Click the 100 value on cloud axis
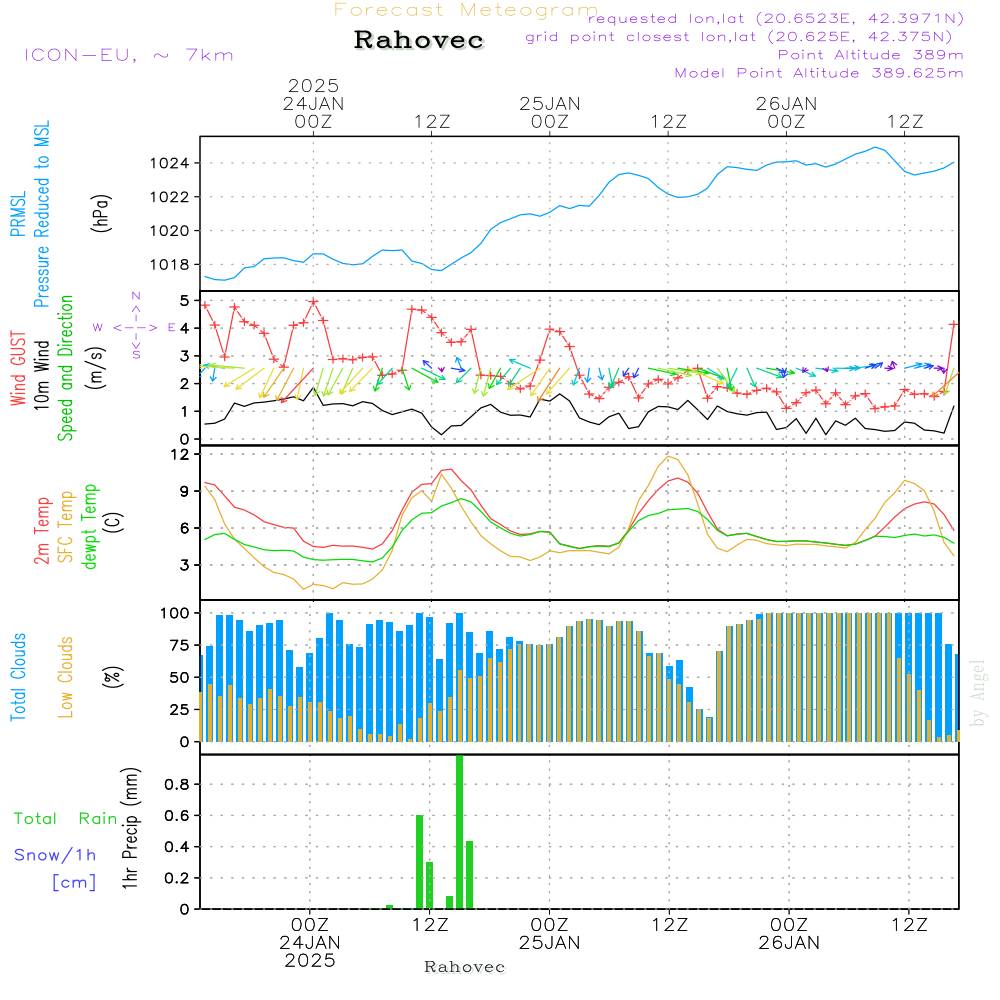The height and width of the screenshot is (1000, 1000). 175,613
